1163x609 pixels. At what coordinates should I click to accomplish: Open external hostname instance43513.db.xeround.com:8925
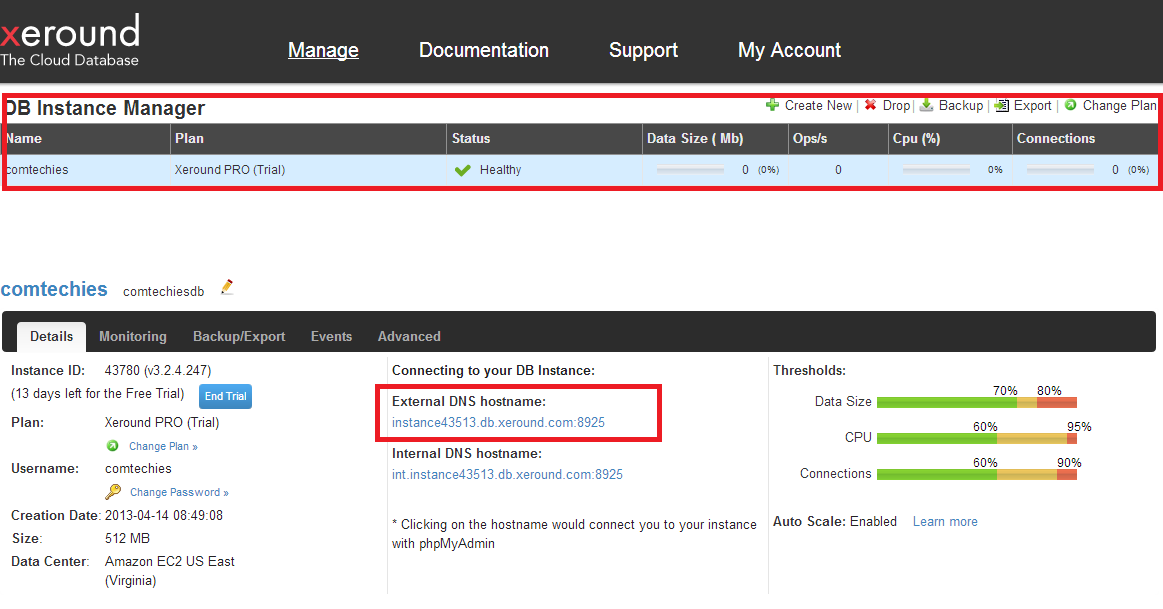coord(498,422)
